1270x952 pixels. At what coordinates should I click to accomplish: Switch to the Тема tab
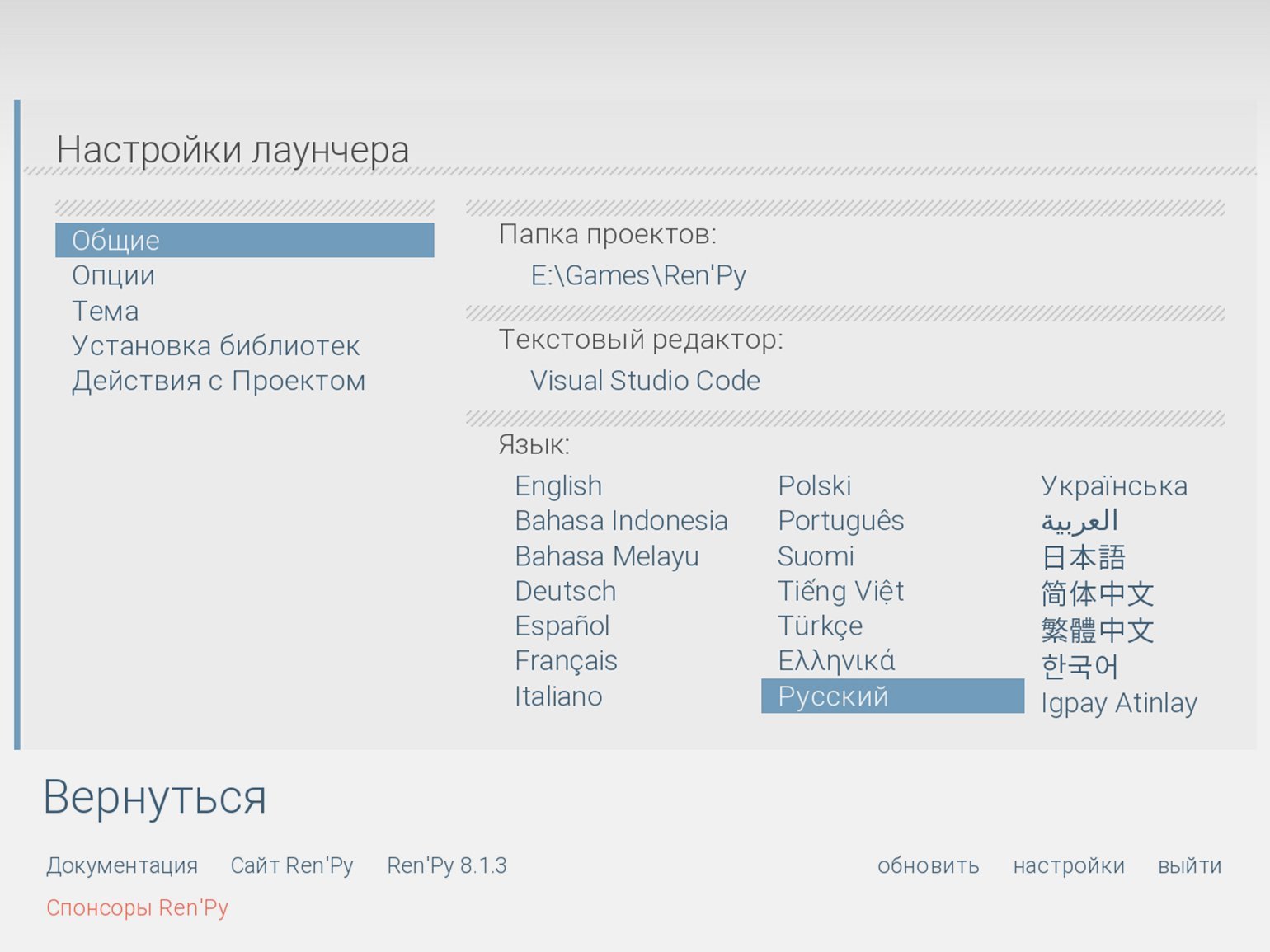(x=105, y=311)
